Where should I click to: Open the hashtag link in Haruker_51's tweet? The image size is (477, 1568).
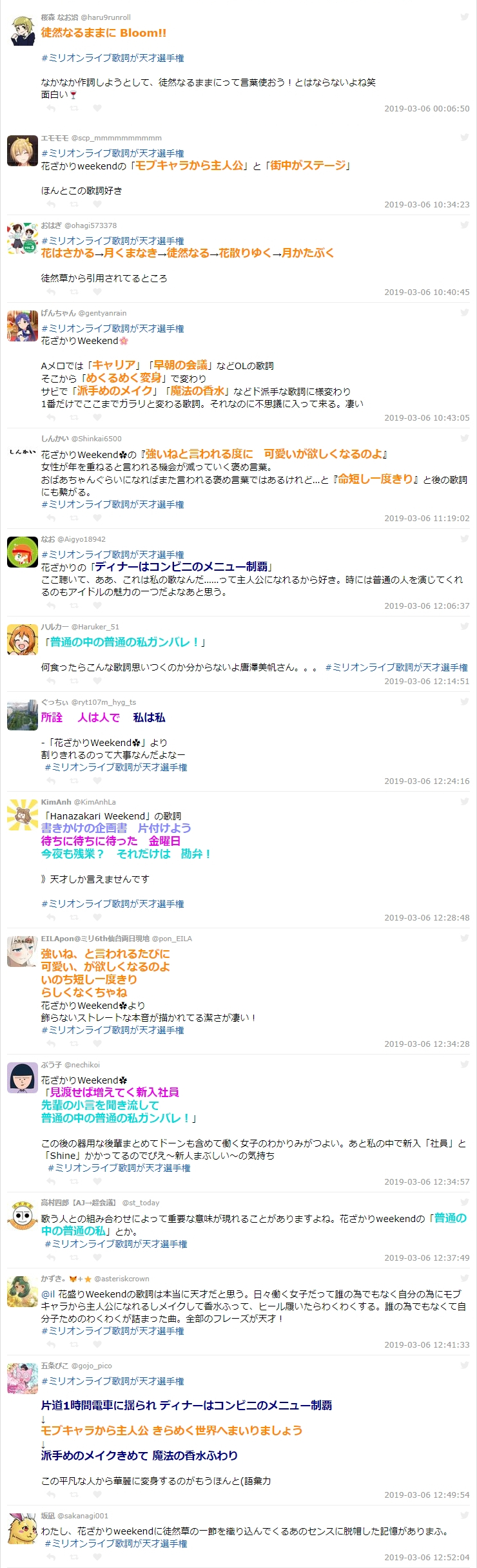click(x=396, y=667)
